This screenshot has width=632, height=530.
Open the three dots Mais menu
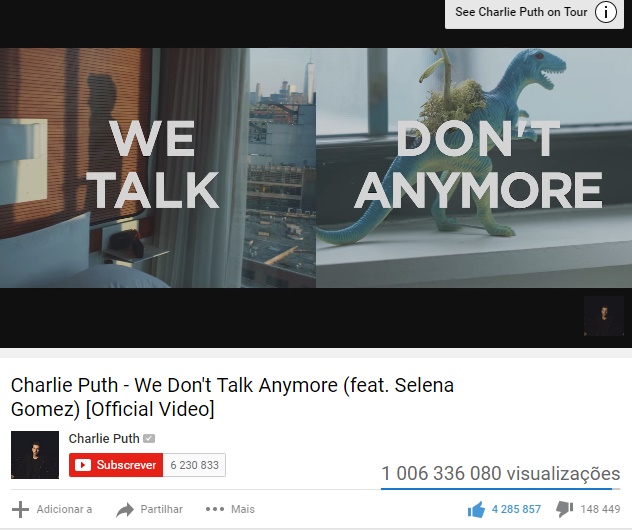tap(215, 509)
